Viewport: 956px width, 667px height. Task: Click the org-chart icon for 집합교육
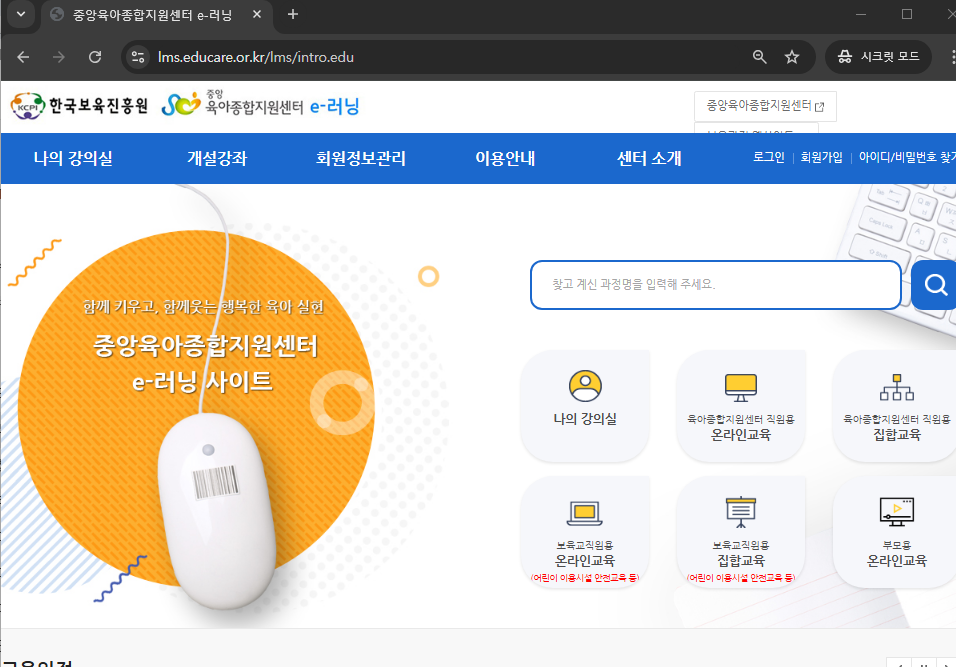(x=895, y=386)
